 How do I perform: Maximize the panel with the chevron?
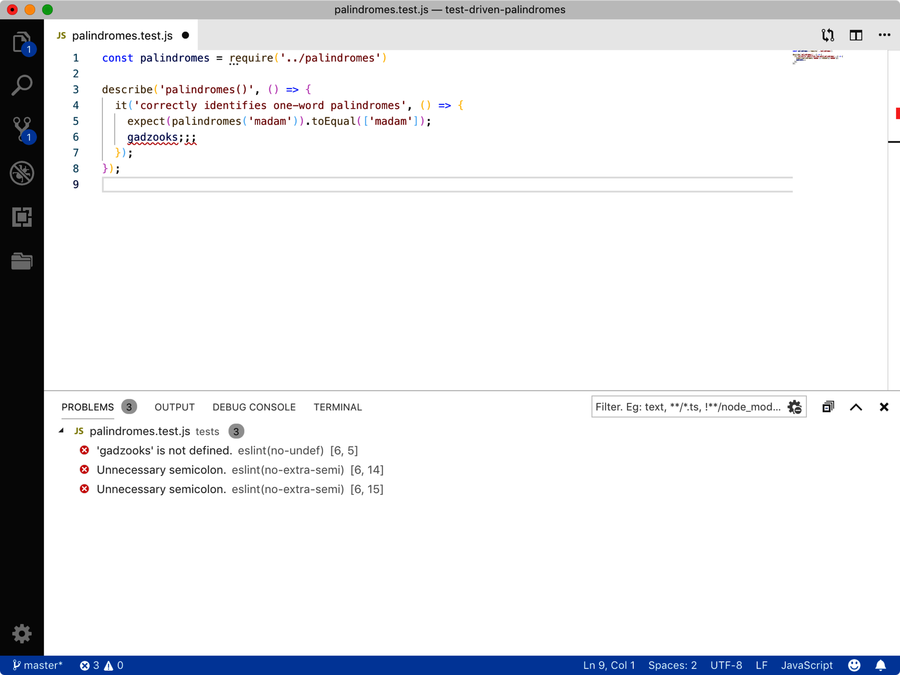[856, 407]
